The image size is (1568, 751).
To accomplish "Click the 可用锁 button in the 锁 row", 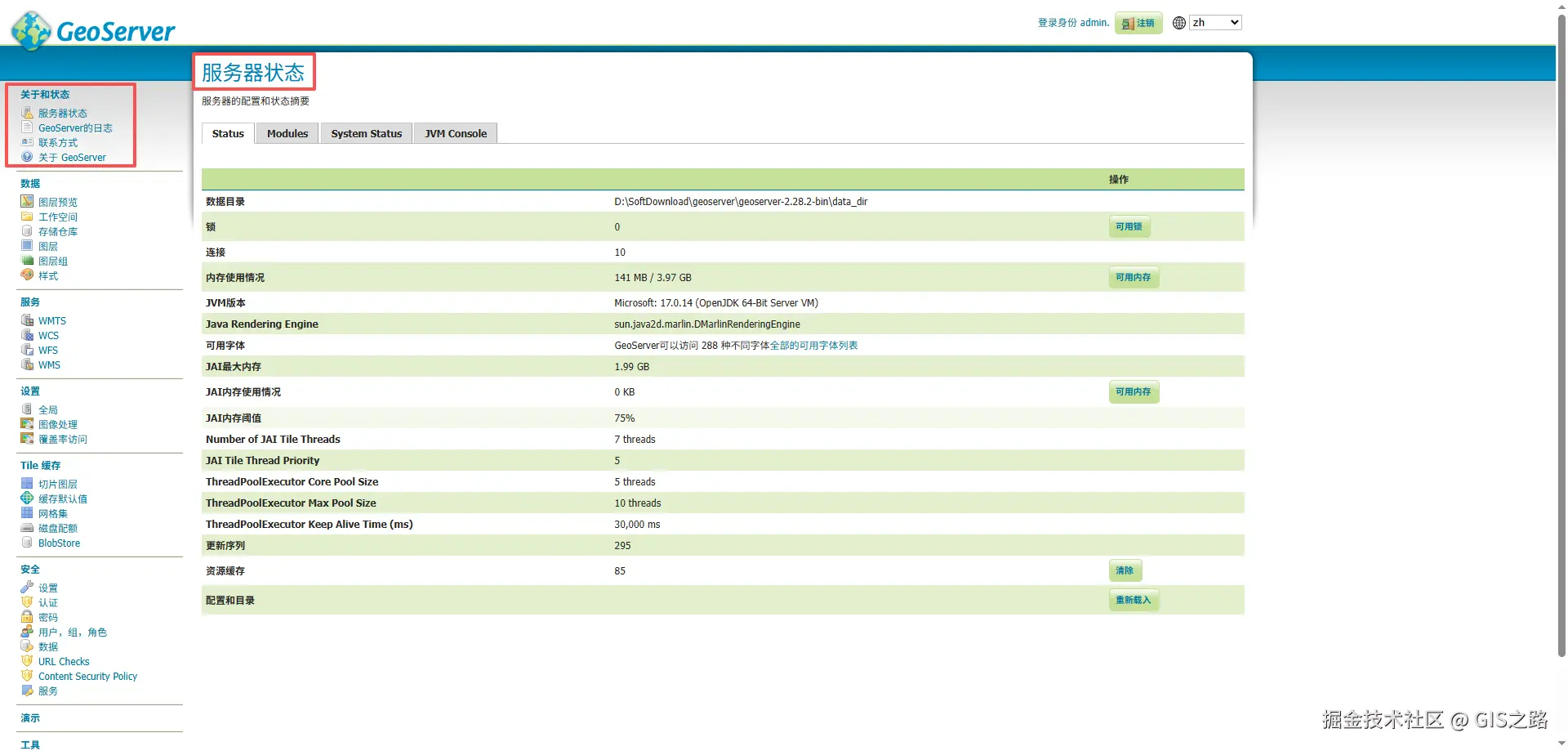I will point(1129,226).
